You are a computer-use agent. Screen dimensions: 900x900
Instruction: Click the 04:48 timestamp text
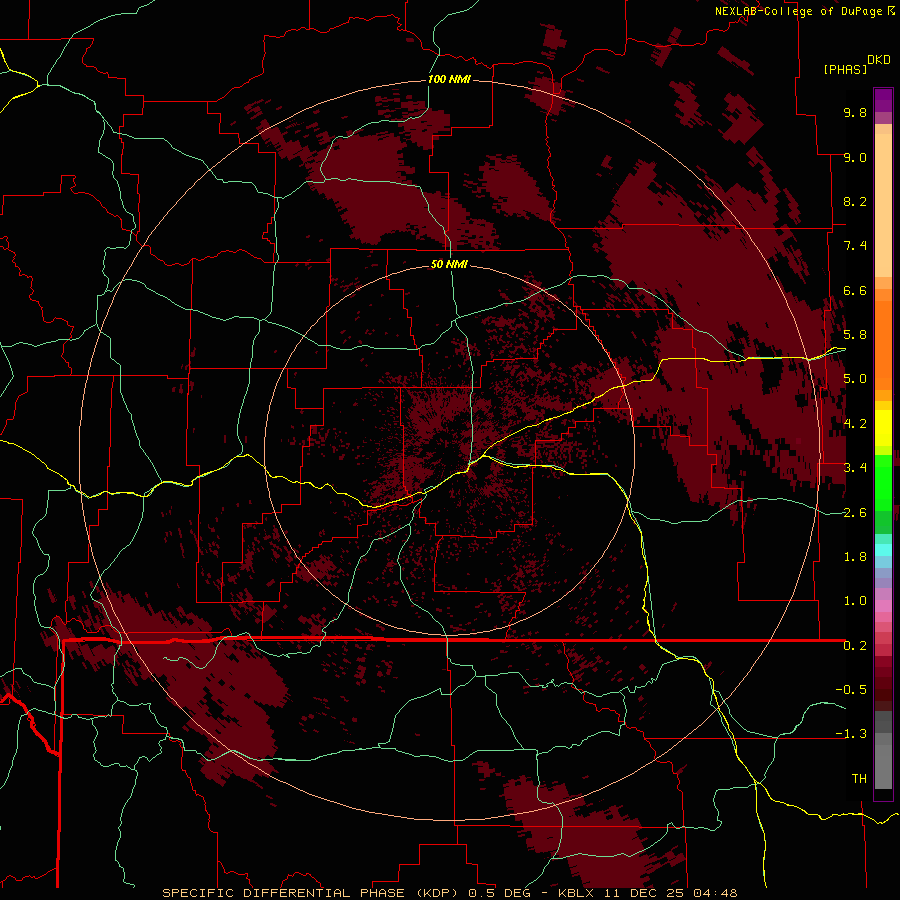click(x=715, y=893)
